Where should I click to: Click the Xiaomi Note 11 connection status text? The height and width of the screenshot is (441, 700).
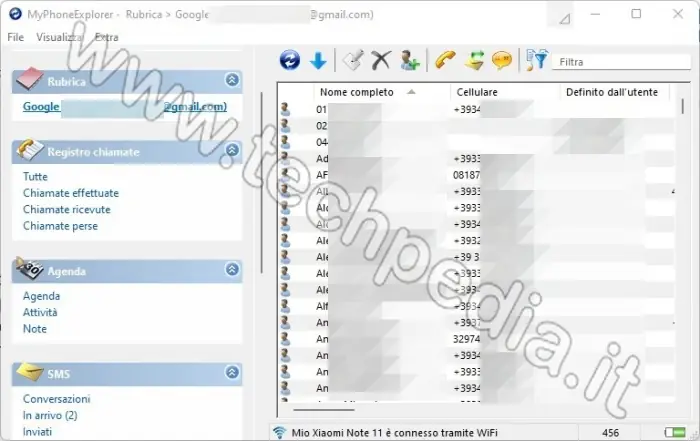395,433
